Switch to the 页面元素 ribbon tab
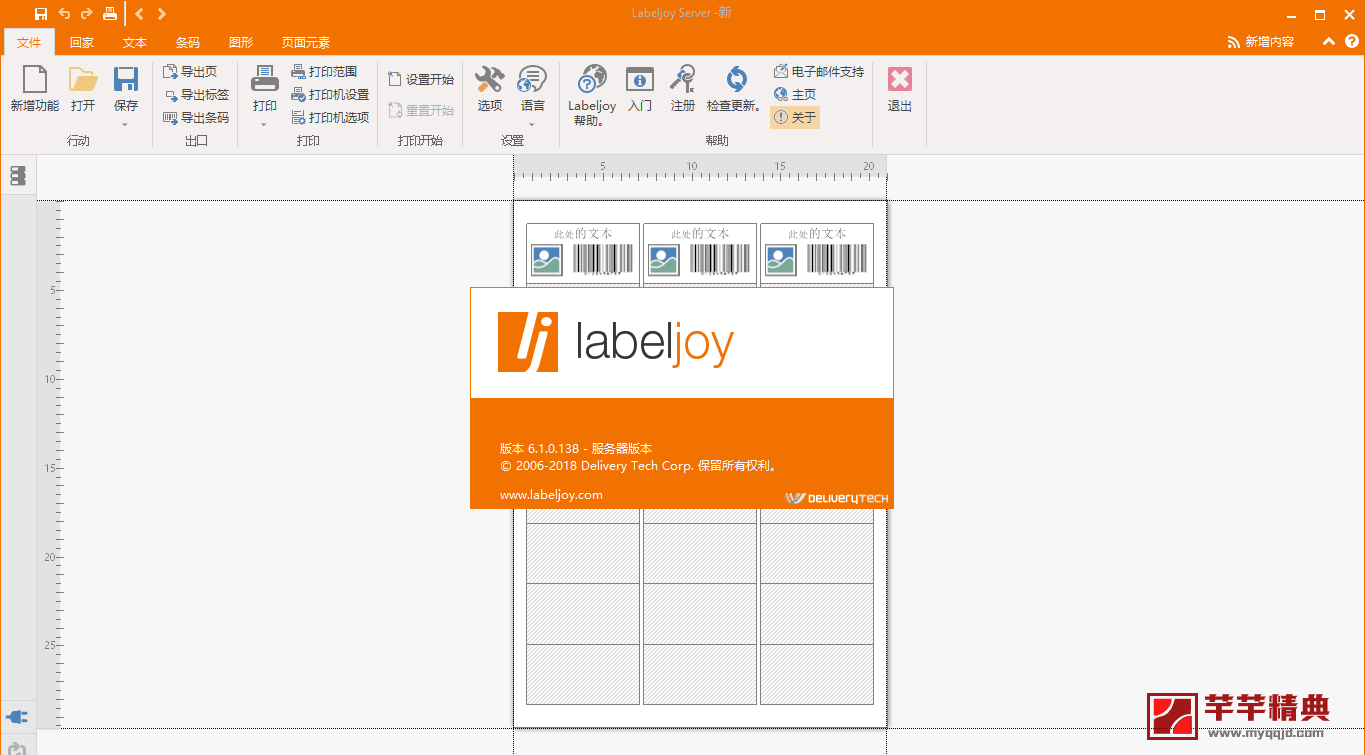The width and height of the screenshot is (1365, 755). (306, 42)
